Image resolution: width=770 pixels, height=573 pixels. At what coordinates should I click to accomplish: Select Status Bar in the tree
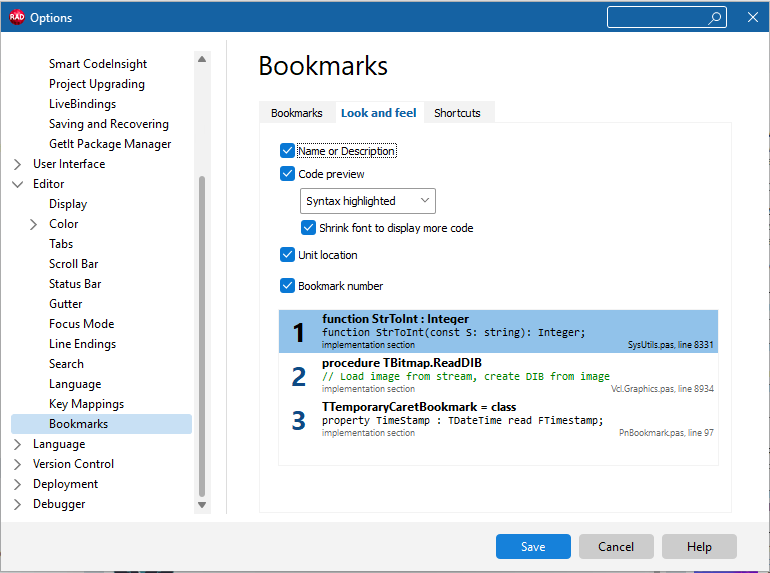point(75,284)
